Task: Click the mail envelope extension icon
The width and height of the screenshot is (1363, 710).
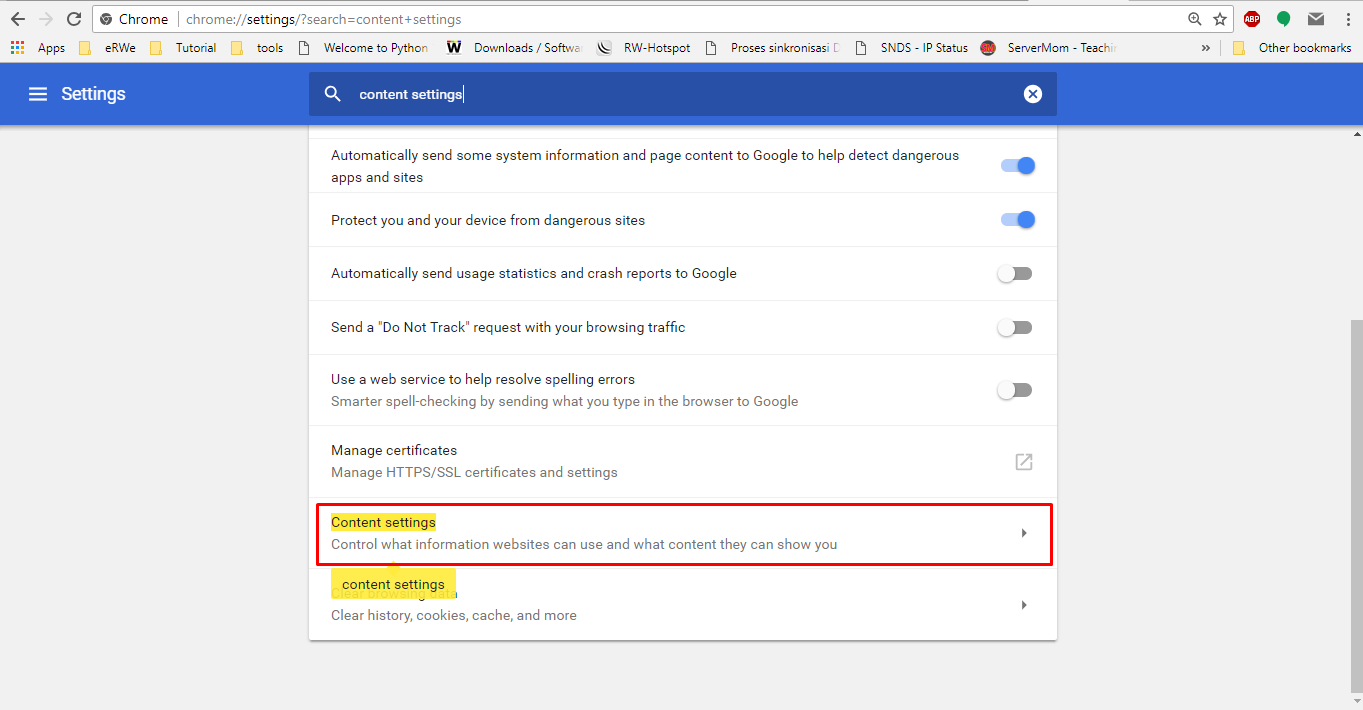Action: 1316,19
